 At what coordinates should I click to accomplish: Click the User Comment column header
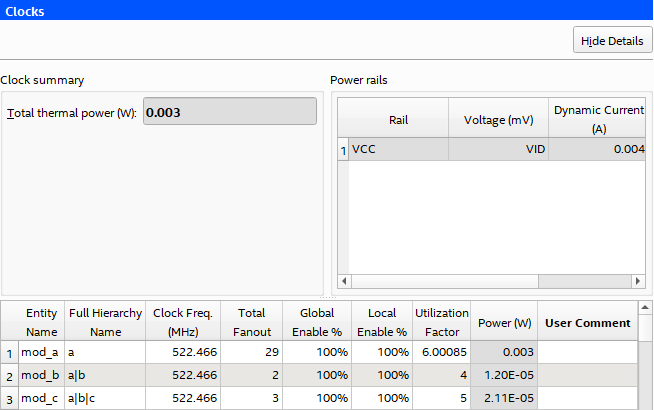coord(587,322)
